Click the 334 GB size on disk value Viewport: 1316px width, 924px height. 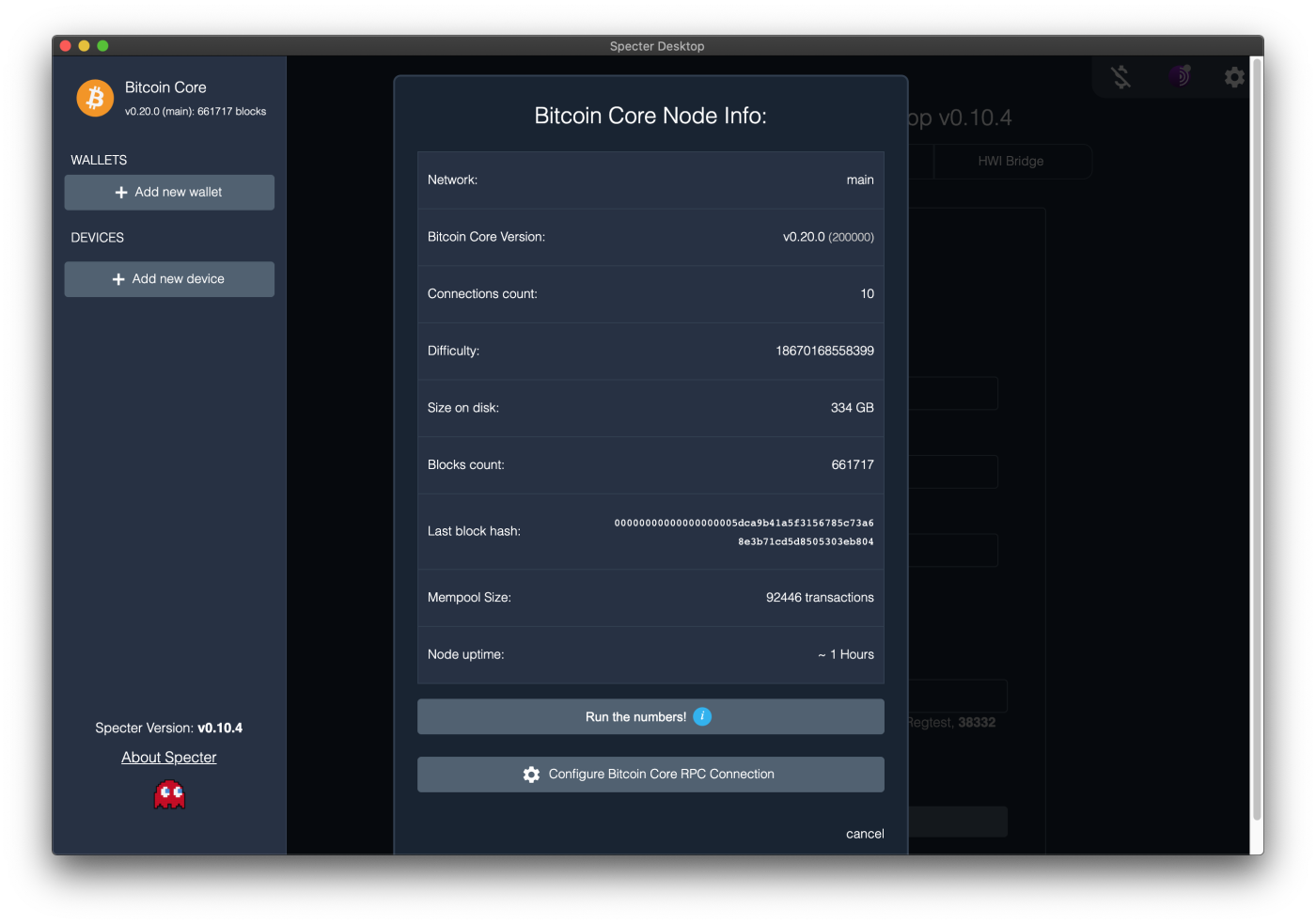coord(852,408)
